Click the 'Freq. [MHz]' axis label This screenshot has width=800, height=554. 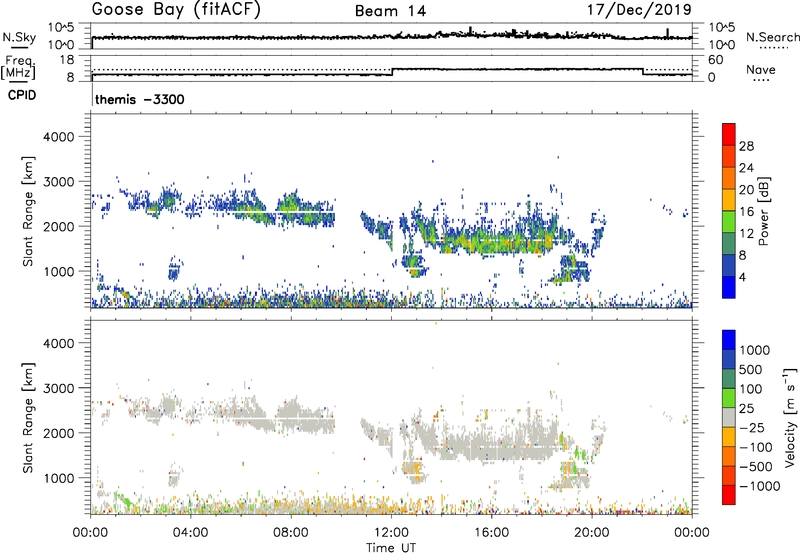point(19,67)
